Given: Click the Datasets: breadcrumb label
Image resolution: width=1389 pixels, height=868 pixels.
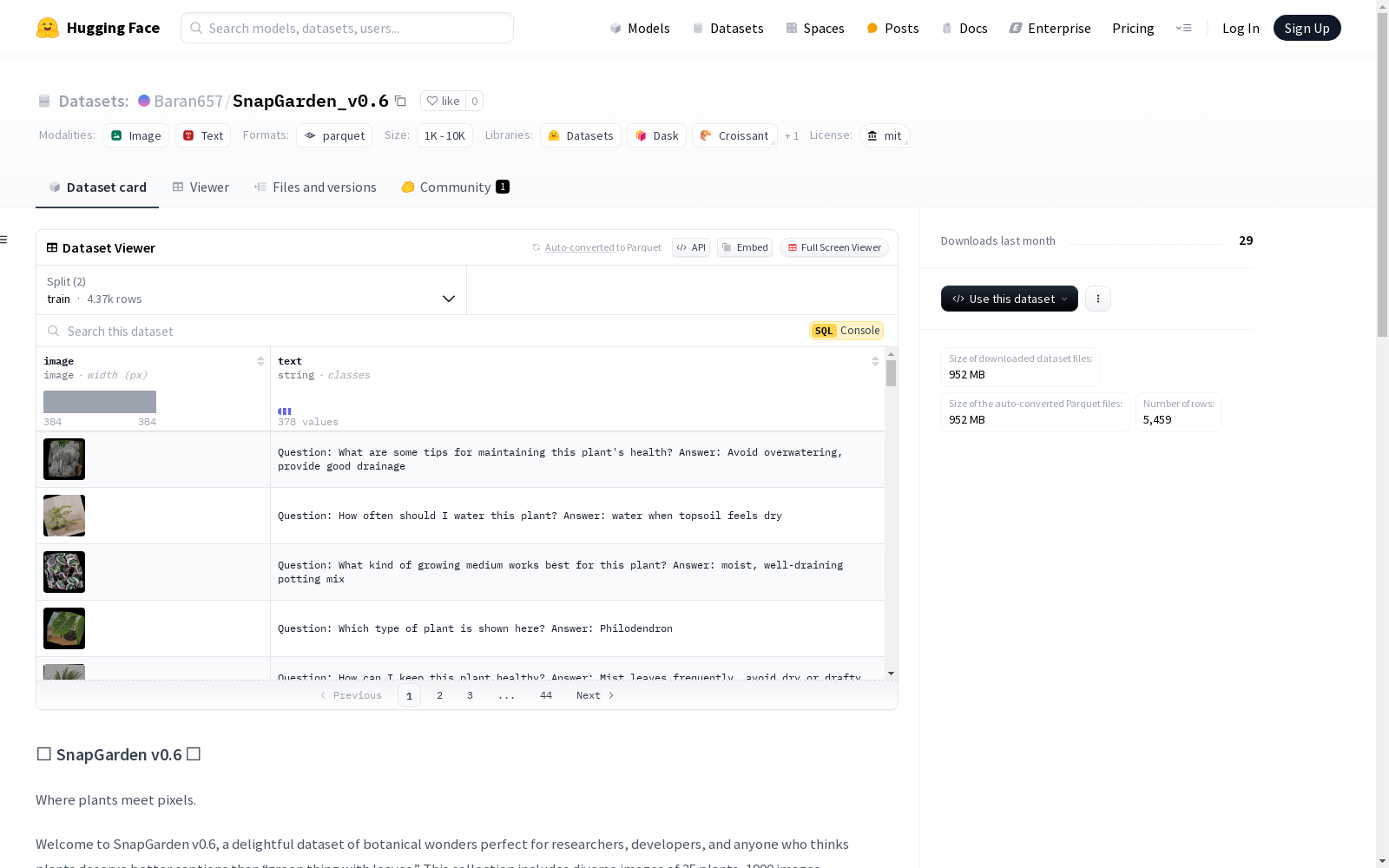Looking at the screenshot, I should pyautogui.click(x=93, y=101).
